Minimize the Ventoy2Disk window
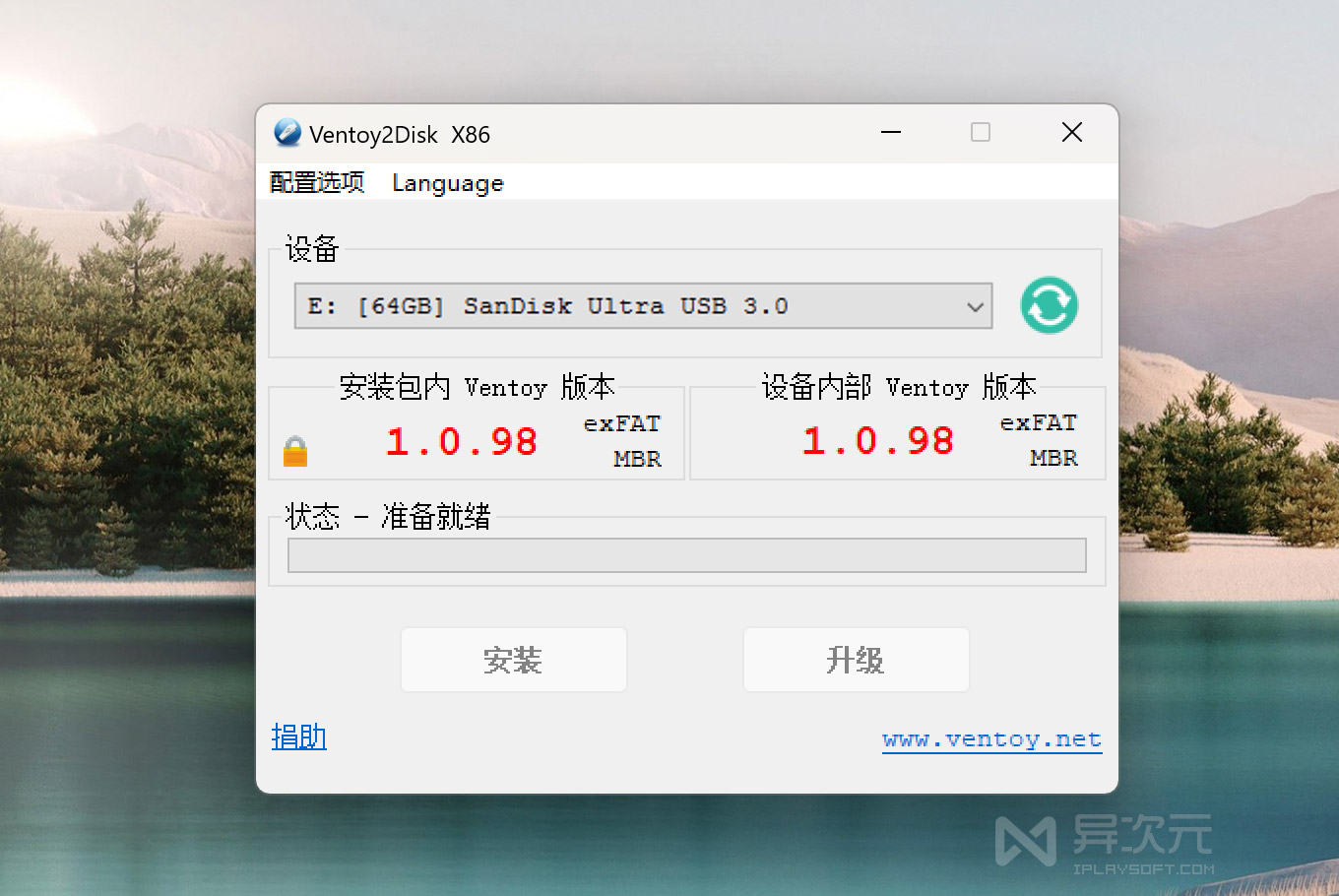 click(890, 132)
